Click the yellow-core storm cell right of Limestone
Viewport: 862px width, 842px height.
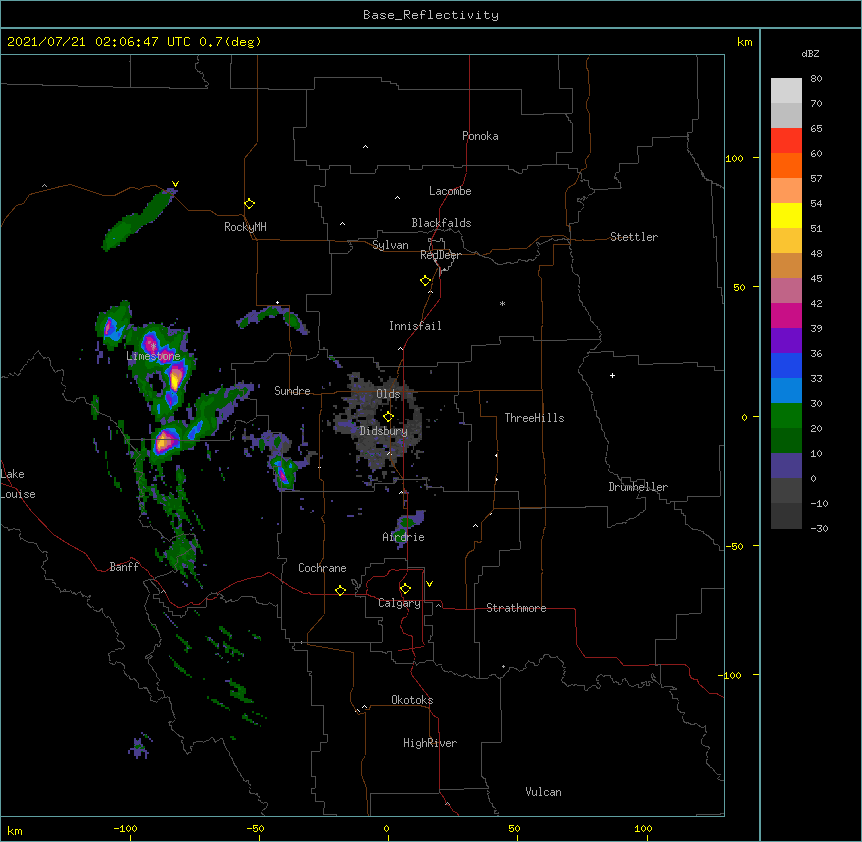tap(175, 378)
